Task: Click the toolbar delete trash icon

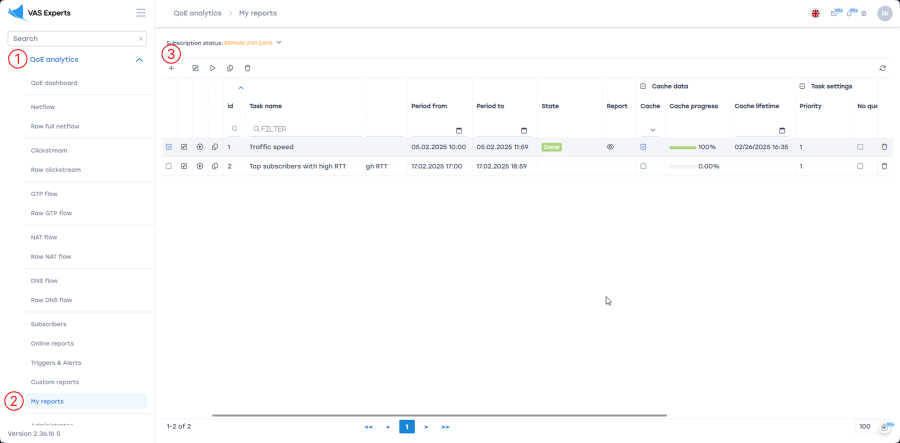Action: click(248, 68)
